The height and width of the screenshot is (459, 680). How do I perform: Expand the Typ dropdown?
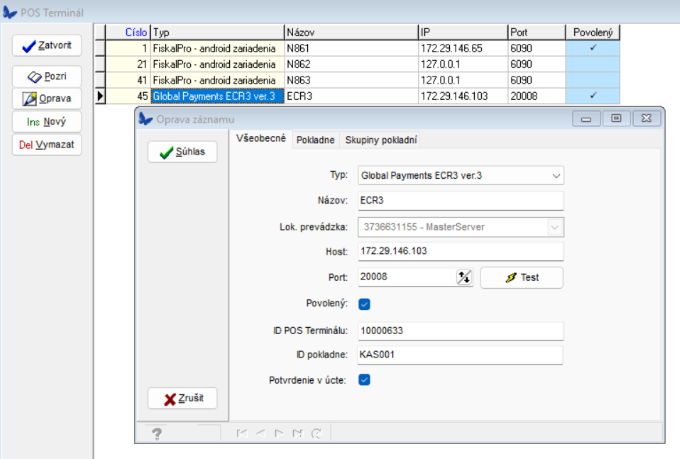pyautogui.click(x=556, y=176)
